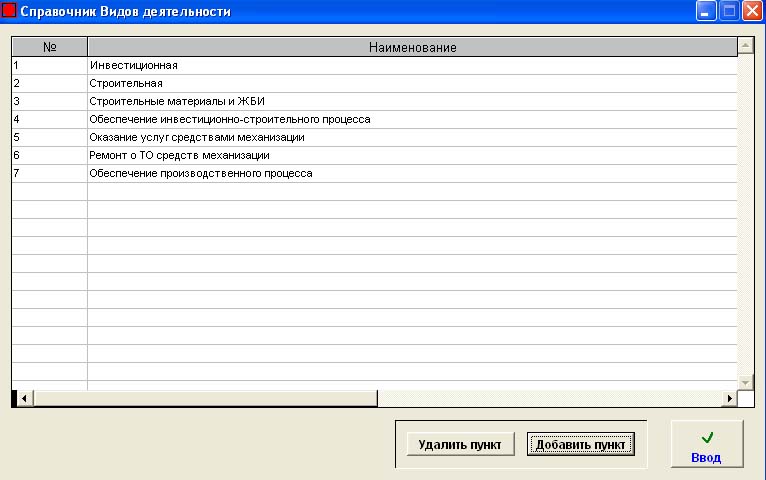Select the Строительная row

(374, 83)
